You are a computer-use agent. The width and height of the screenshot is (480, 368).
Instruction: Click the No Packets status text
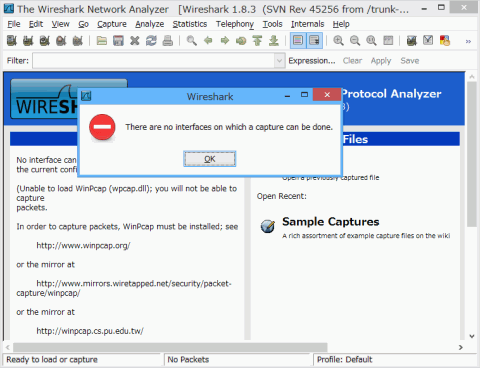188,360
